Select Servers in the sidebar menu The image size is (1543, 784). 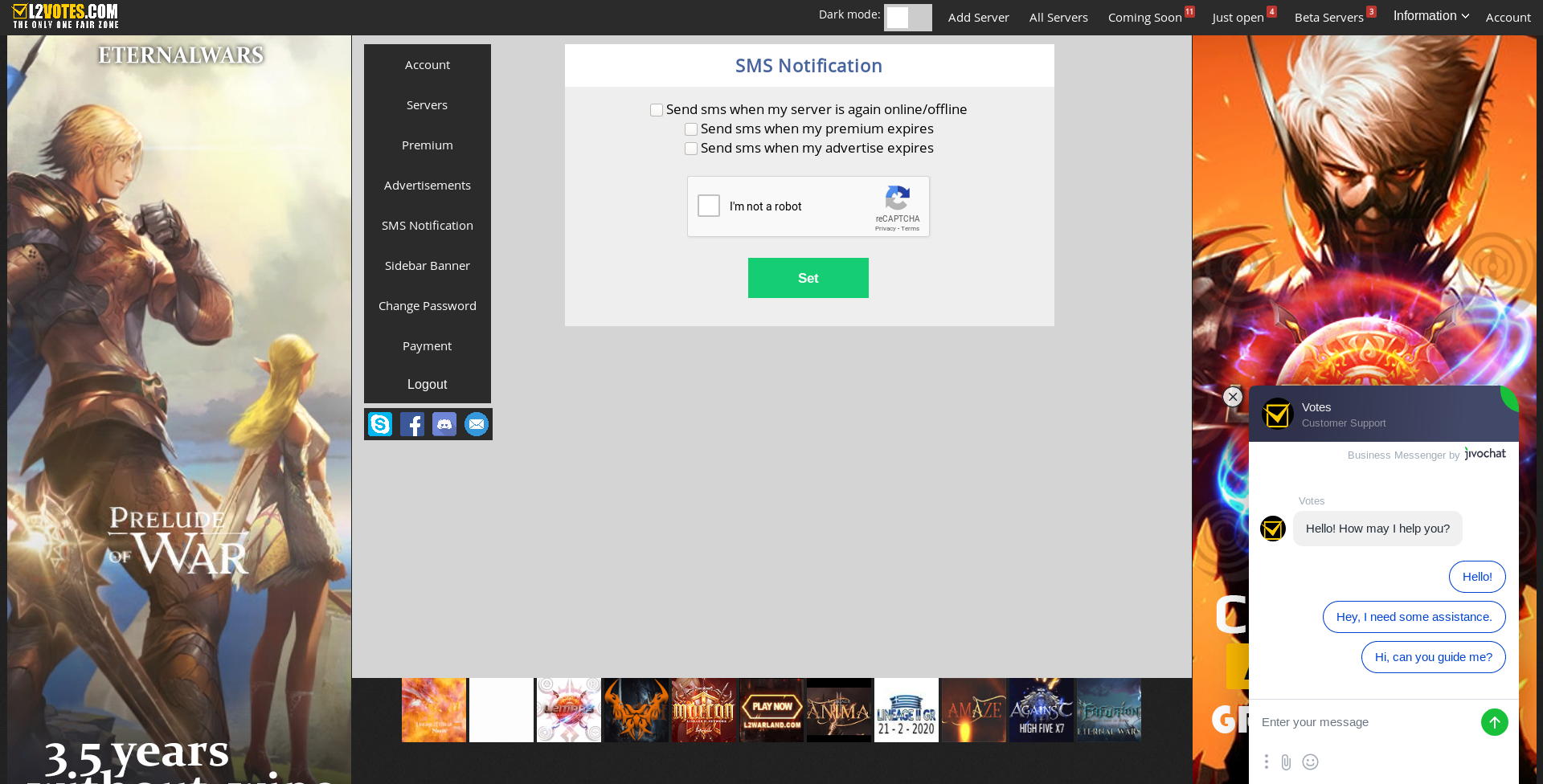point(428,105)
